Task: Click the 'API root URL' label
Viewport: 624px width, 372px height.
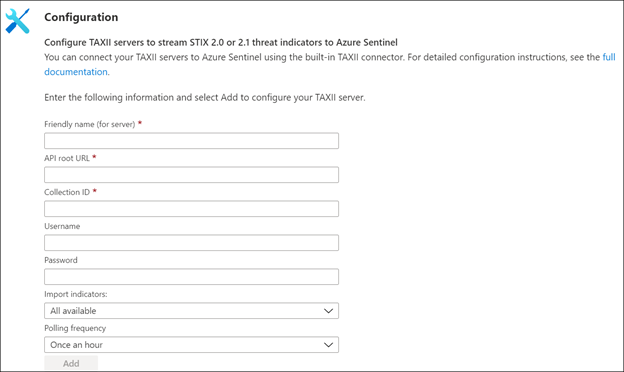Action: click(67, 158)
